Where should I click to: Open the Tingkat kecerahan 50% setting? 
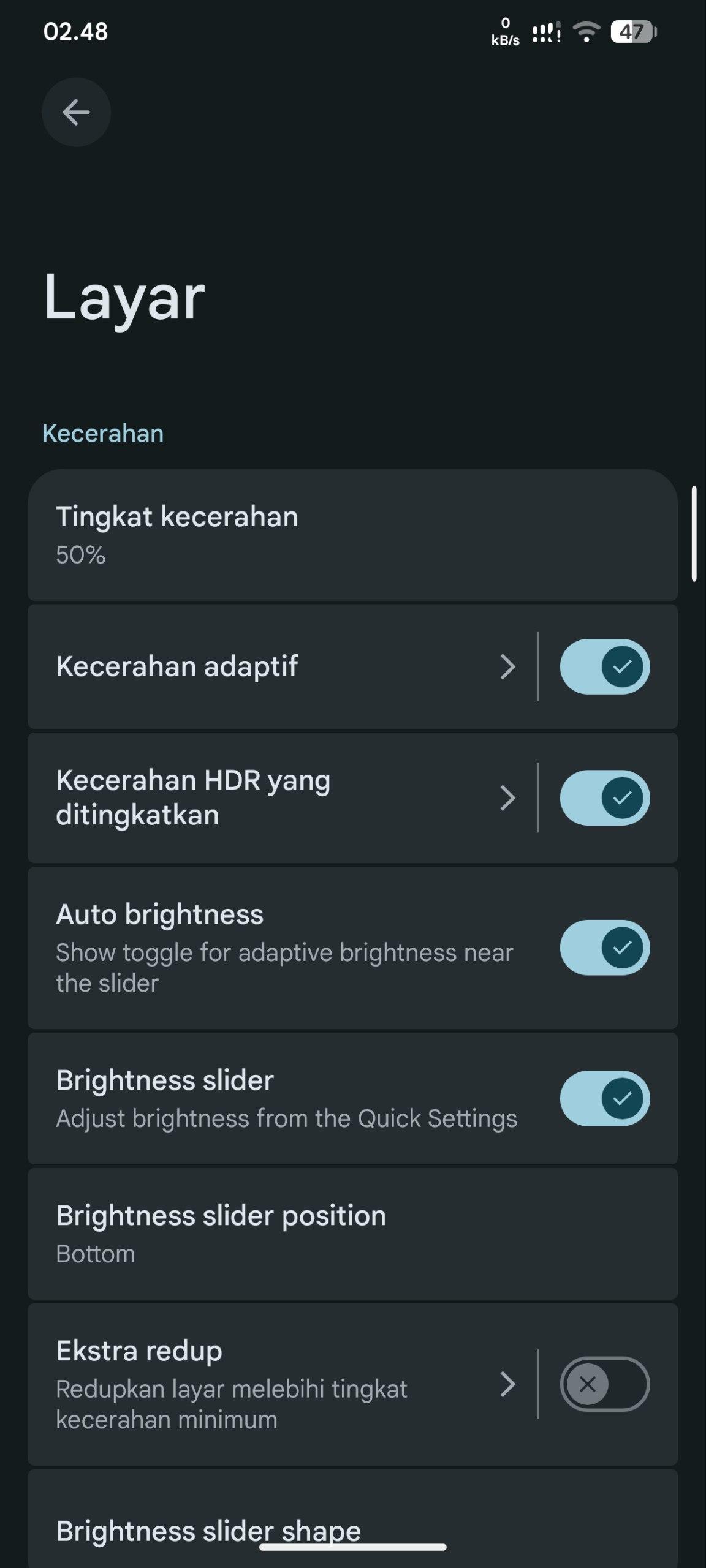(x=352, y=535)
